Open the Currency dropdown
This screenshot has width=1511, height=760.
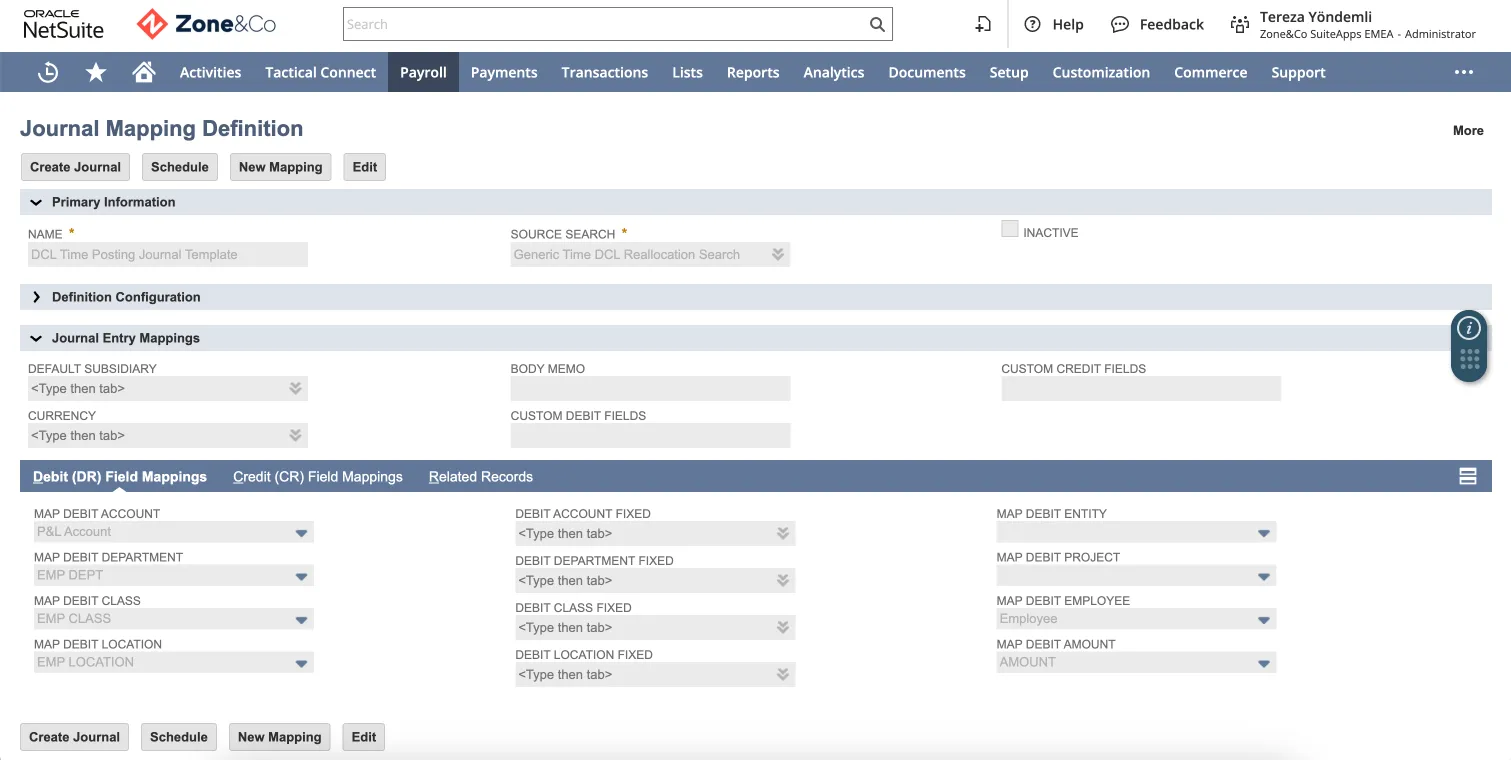[x=295, y=436]
